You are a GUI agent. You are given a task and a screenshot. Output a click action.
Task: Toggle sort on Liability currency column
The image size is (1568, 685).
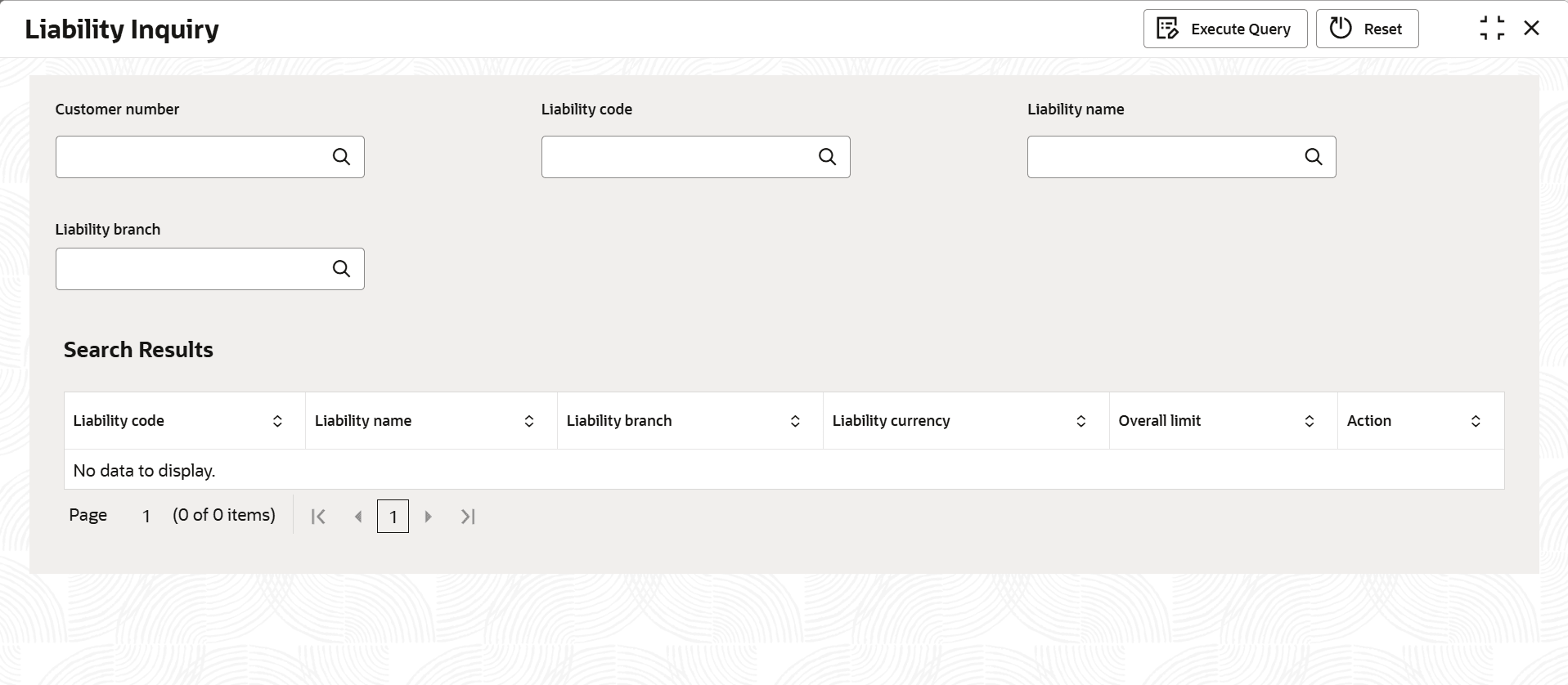[x=1081, y=421]
